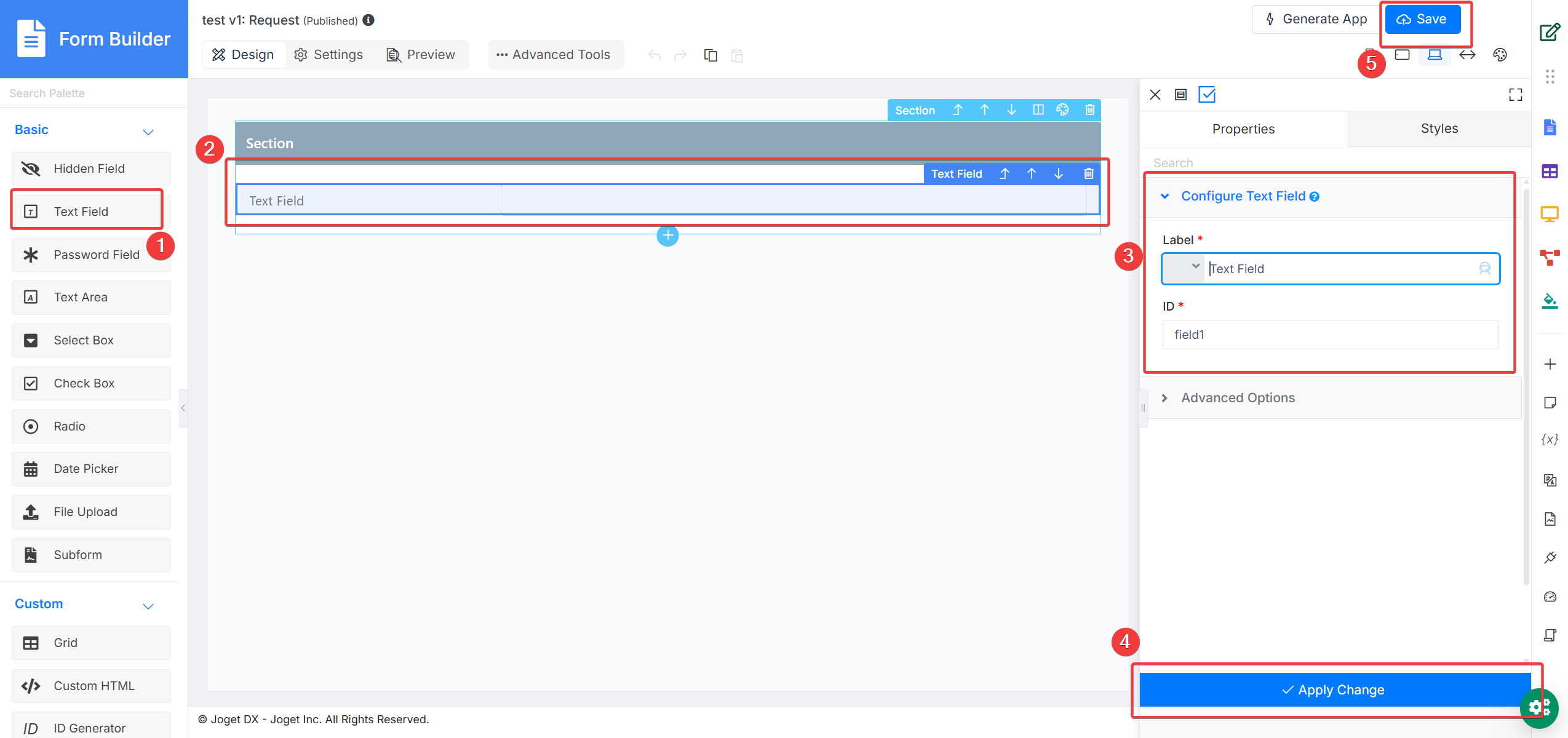Select Text Field from the palette
The height and width of the screenshot is (738, 1568).
coord(91,212)
